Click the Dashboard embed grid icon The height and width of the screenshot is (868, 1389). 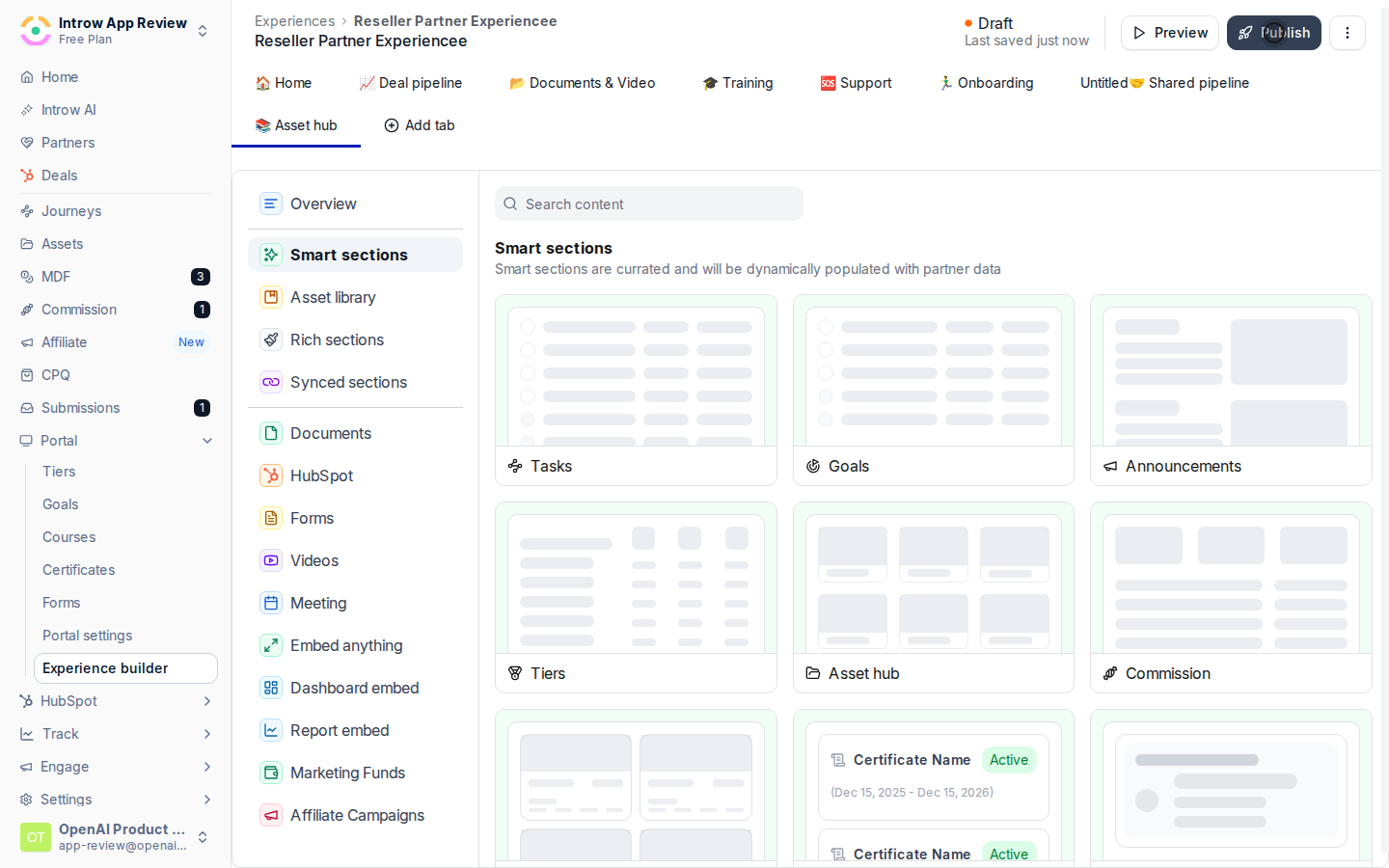271,688
